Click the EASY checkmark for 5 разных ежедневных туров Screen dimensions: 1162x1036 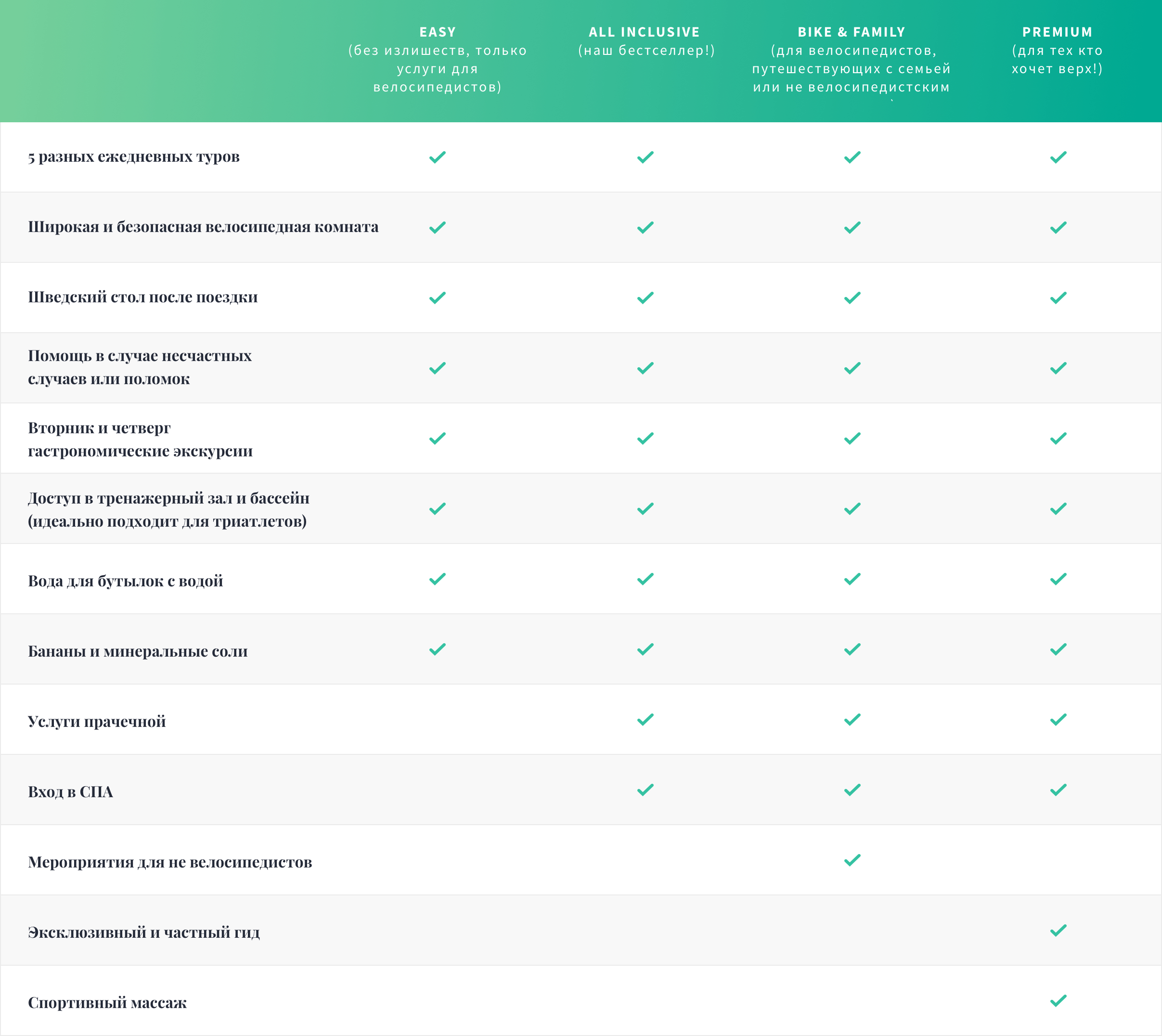(437, 157)
